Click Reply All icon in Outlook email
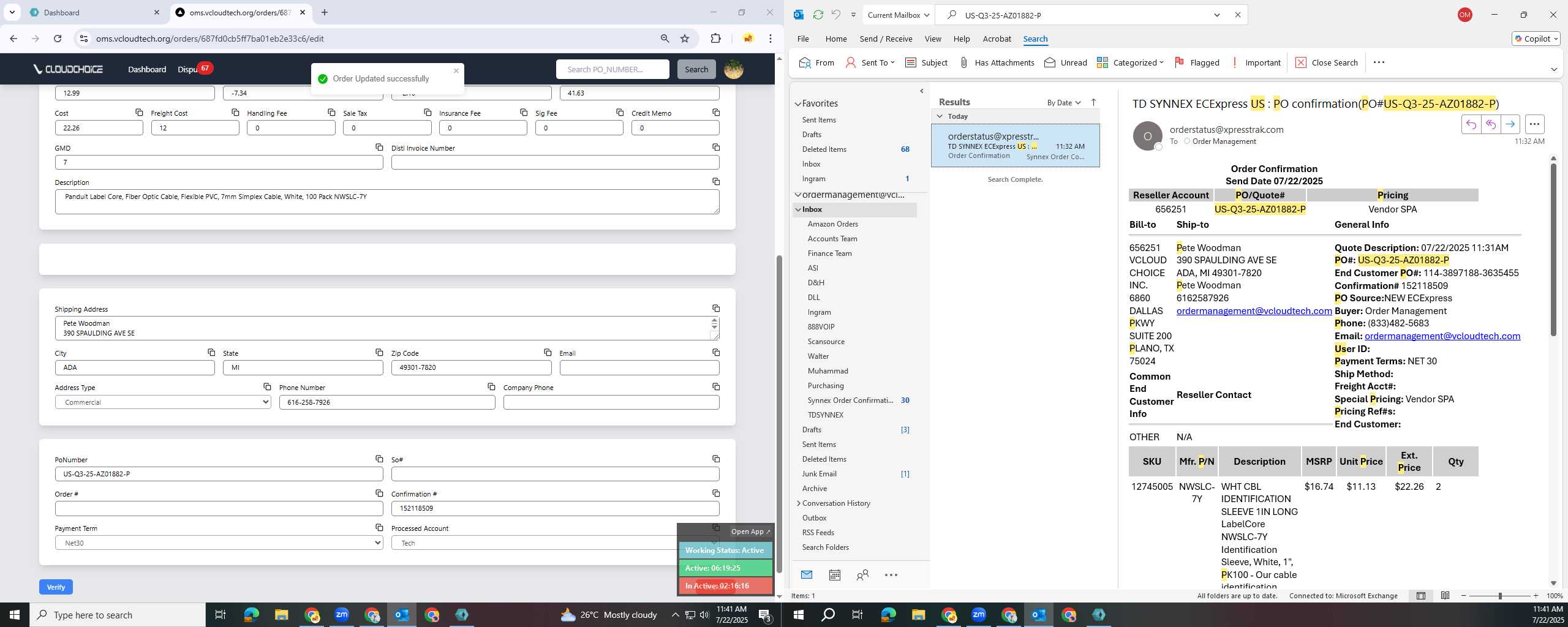Screen dimensions: 1568x627 click(1490, 124)
